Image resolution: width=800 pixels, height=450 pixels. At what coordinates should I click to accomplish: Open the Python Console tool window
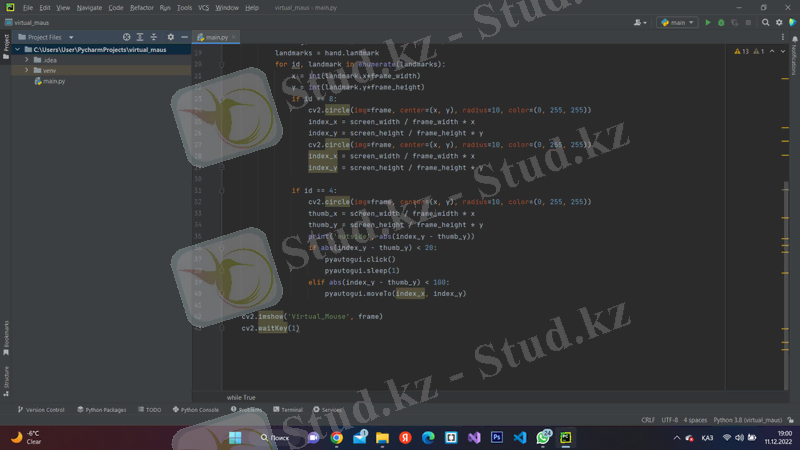(196, 410)
